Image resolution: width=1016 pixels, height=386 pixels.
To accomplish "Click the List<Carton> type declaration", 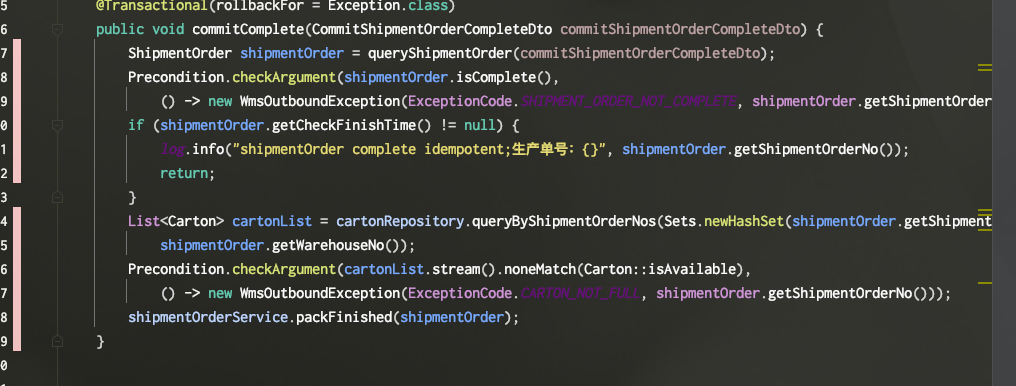I will (176, 221).
